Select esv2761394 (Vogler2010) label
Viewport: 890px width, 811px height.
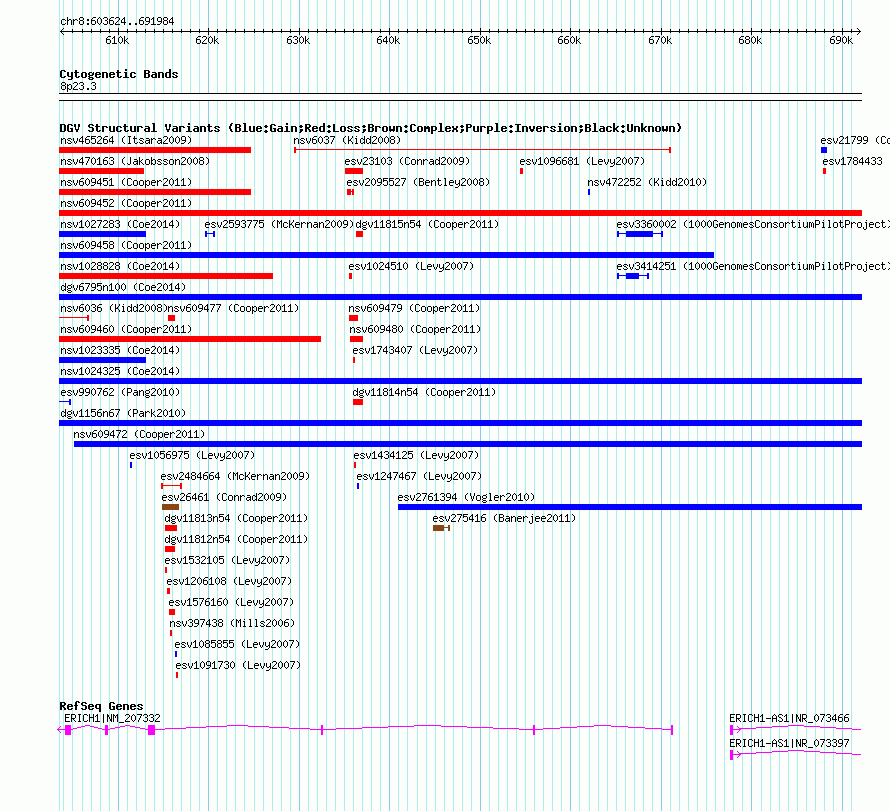(x=466, y=497)
